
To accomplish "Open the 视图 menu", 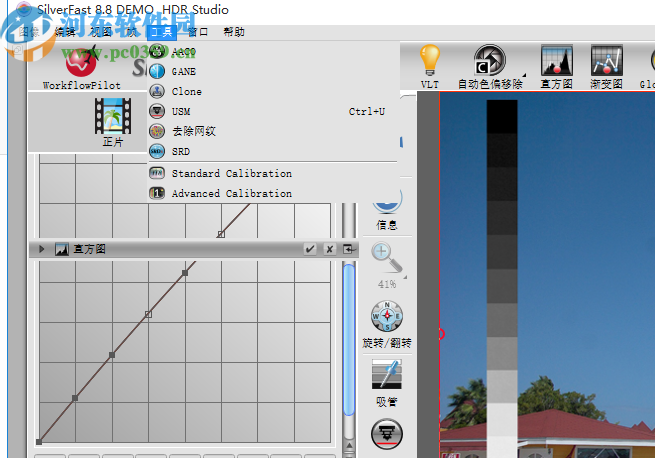I will pos(101,32).
